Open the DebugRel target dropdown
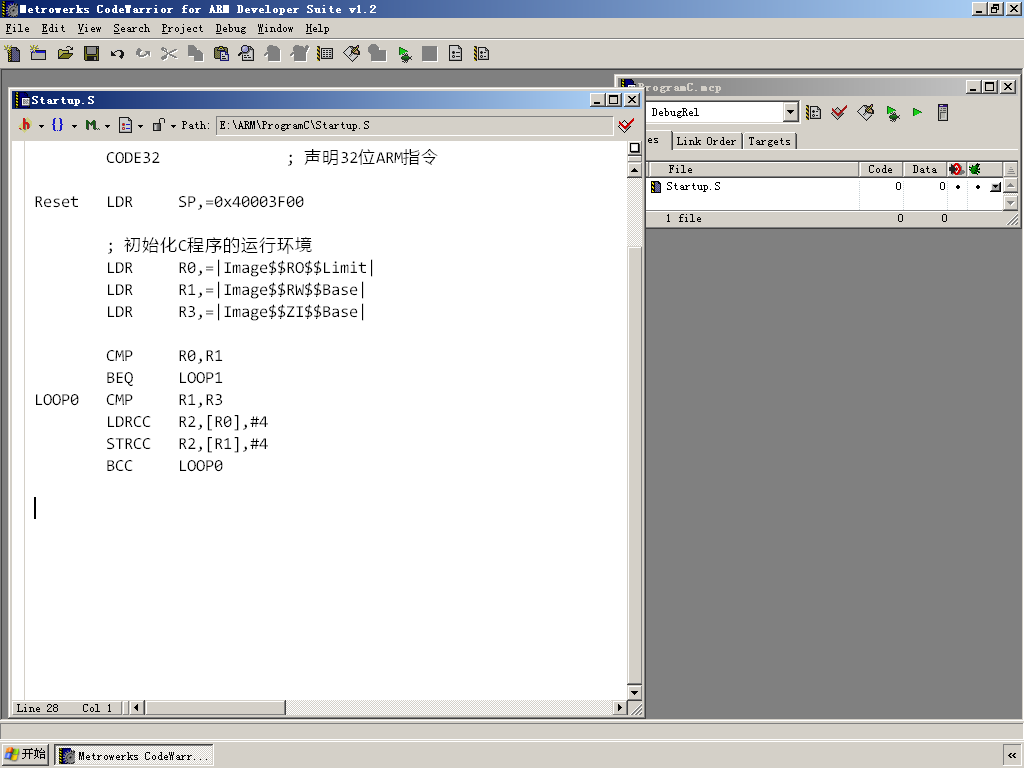The width and height of the screenshot is (1024, 768). click(790, 112)
